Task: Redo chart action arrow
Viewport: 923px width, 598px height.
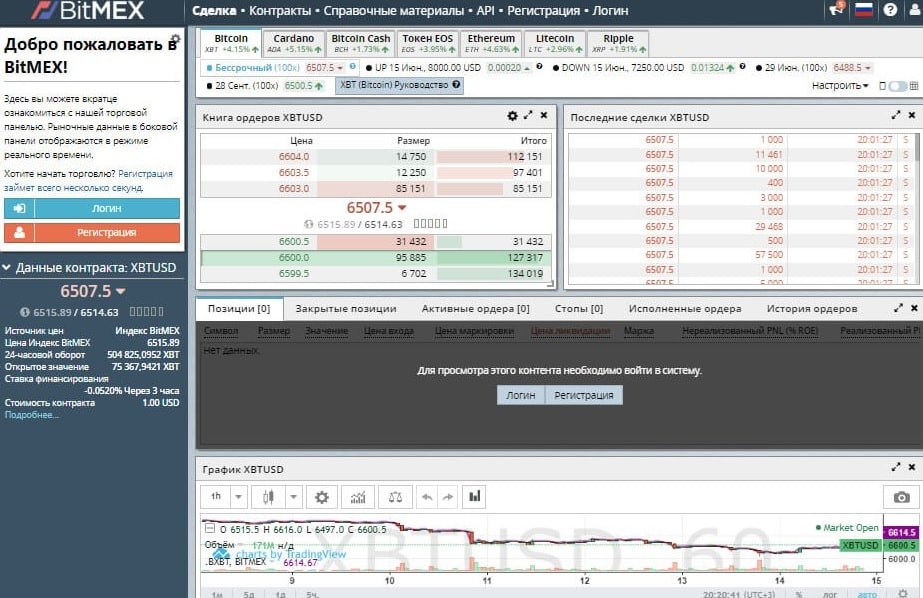Action: tap(448, 497)
